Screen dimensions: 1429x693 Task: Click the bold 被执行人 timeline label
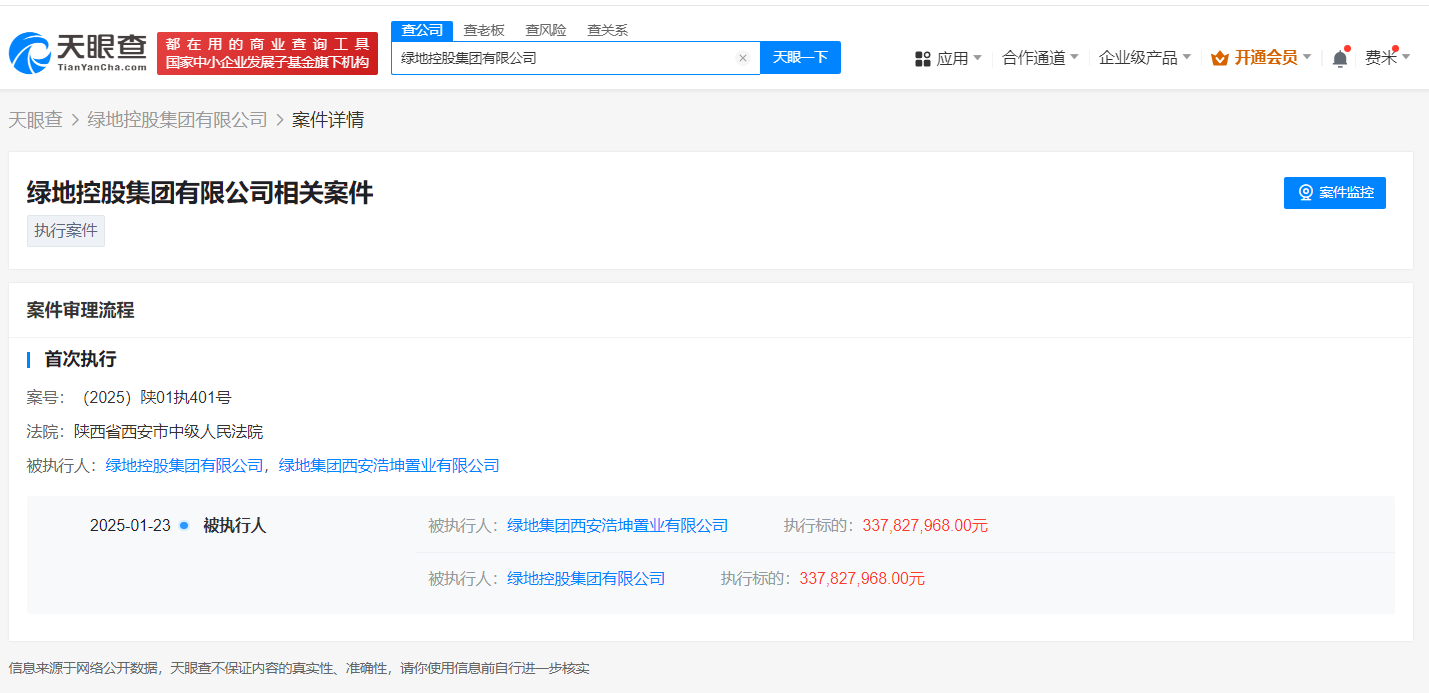pyautogui.click(x=235, y=526)
